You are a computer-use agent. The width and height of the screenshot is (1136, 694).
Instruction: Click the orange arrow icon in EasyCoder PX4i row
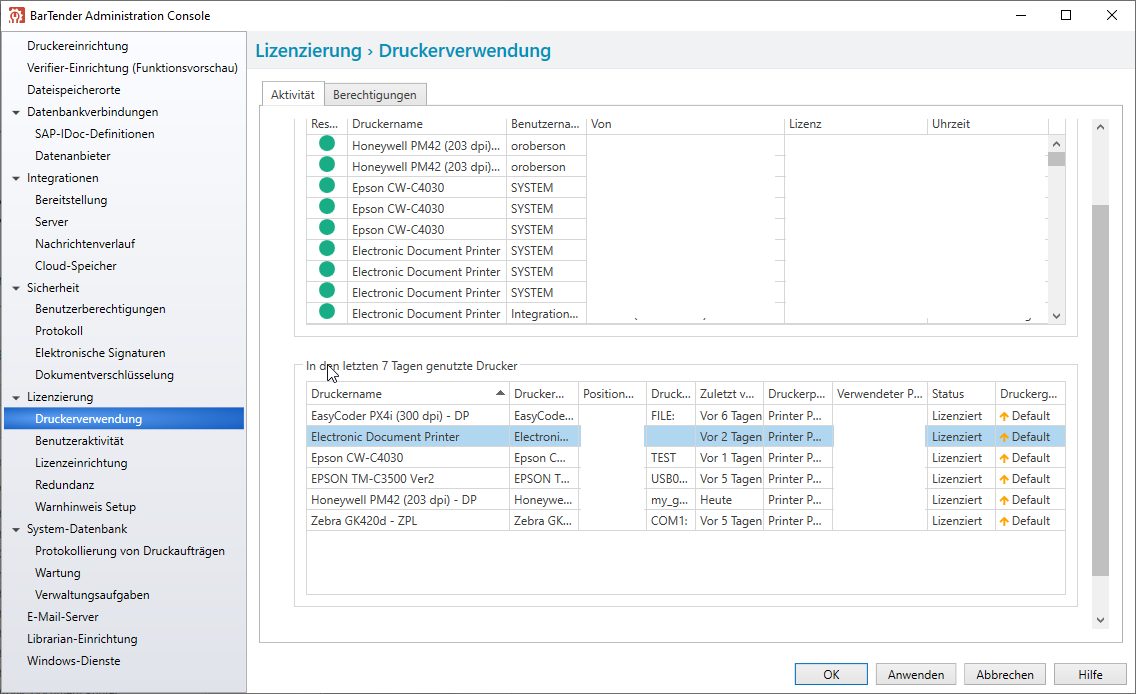pos(1004,417)
